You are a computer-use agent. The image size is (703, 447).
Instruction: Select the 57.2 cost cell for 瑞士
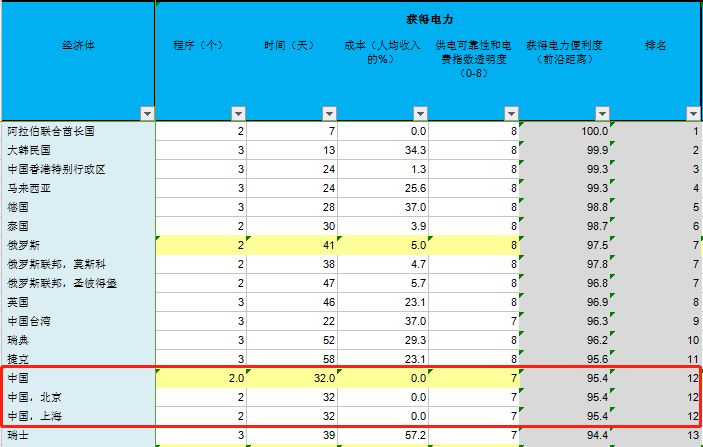pyautogui.click(x=383, y=435)
